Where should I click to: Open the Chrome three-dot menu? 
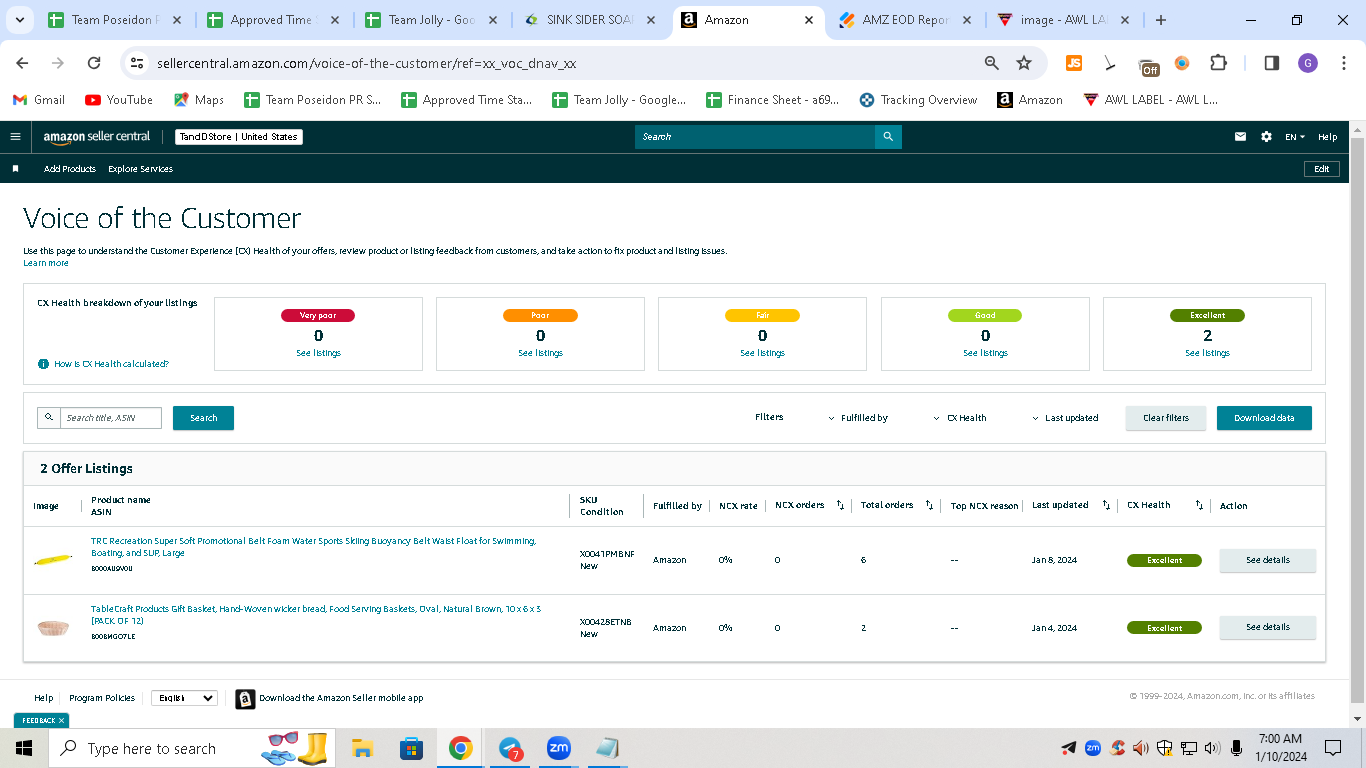1342,63
